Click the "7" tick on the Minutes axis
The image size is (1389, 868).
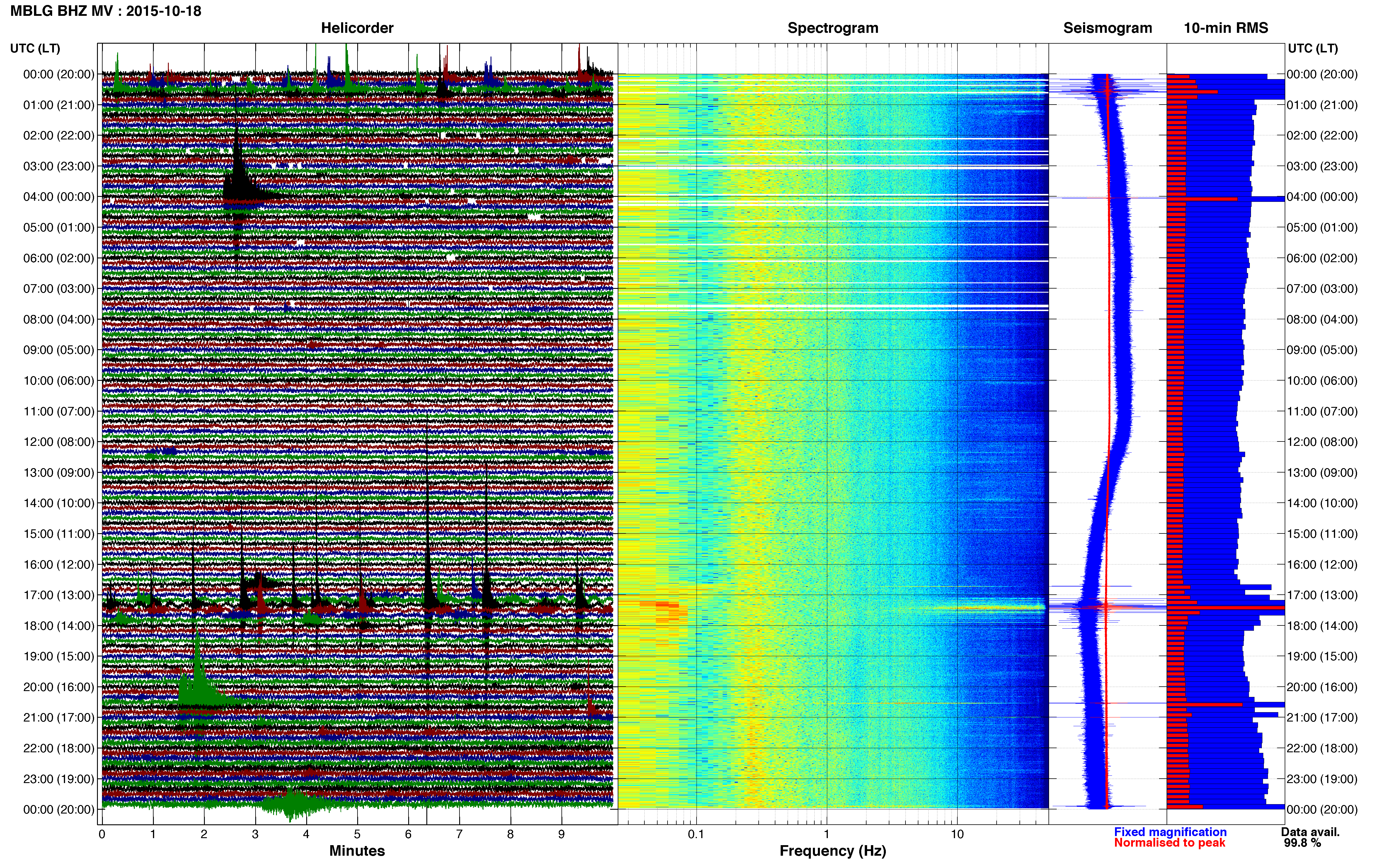click(x=459, y=834)
